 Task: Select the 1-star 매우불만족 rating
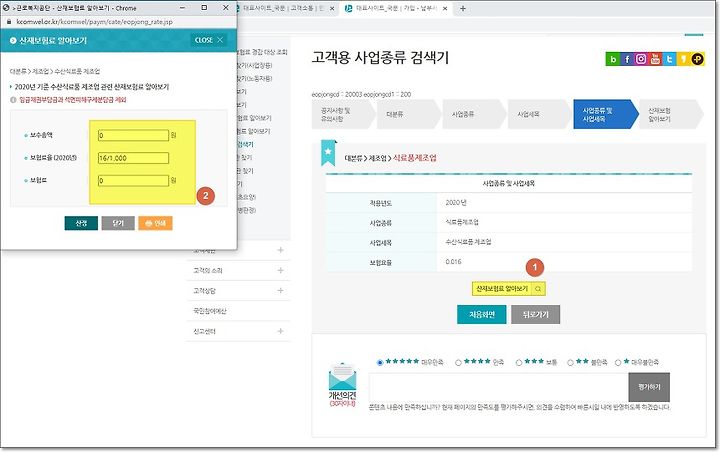(618, 362)
